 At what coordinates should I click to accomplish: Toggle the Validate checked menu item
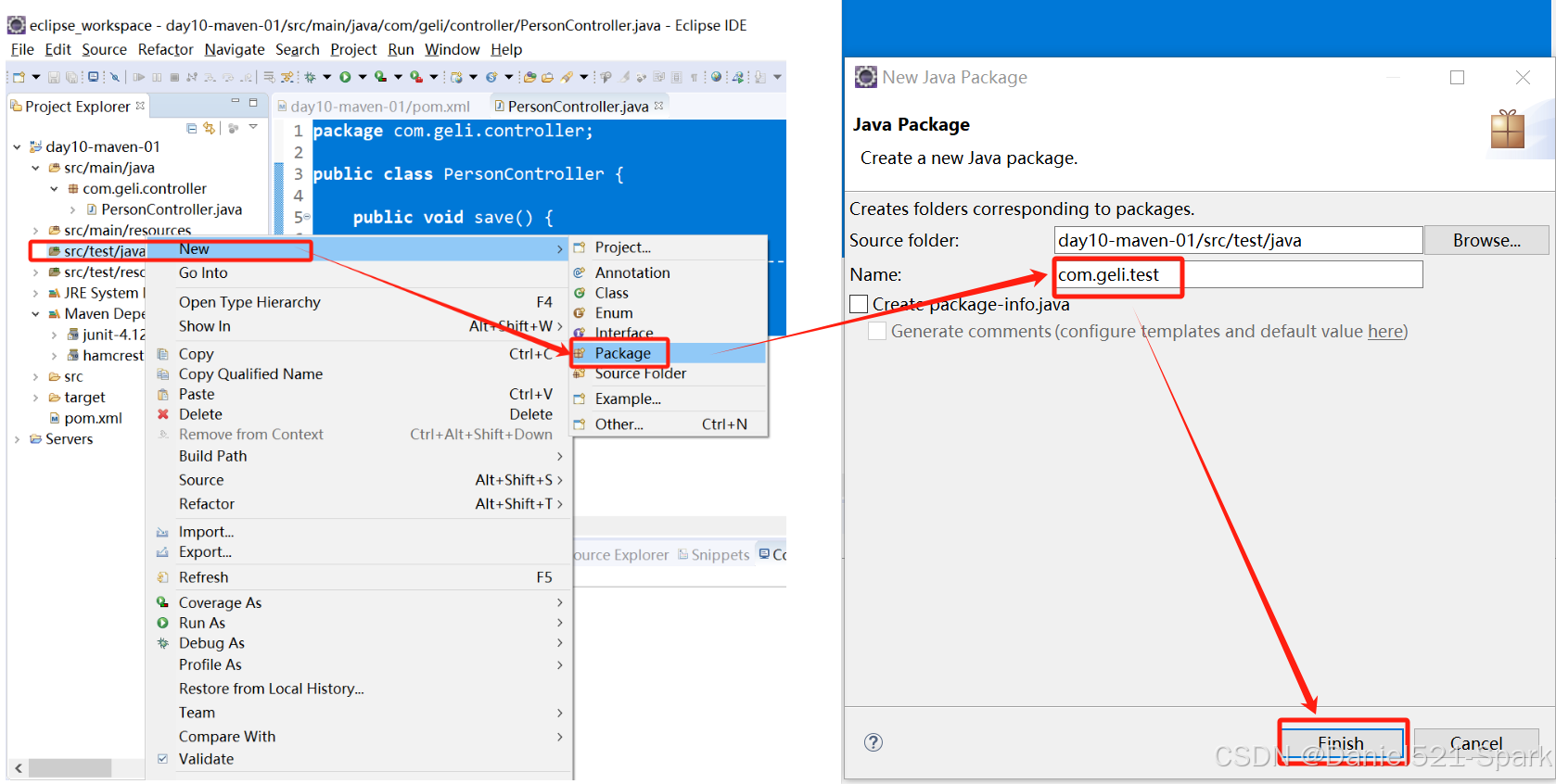(163, 758)
